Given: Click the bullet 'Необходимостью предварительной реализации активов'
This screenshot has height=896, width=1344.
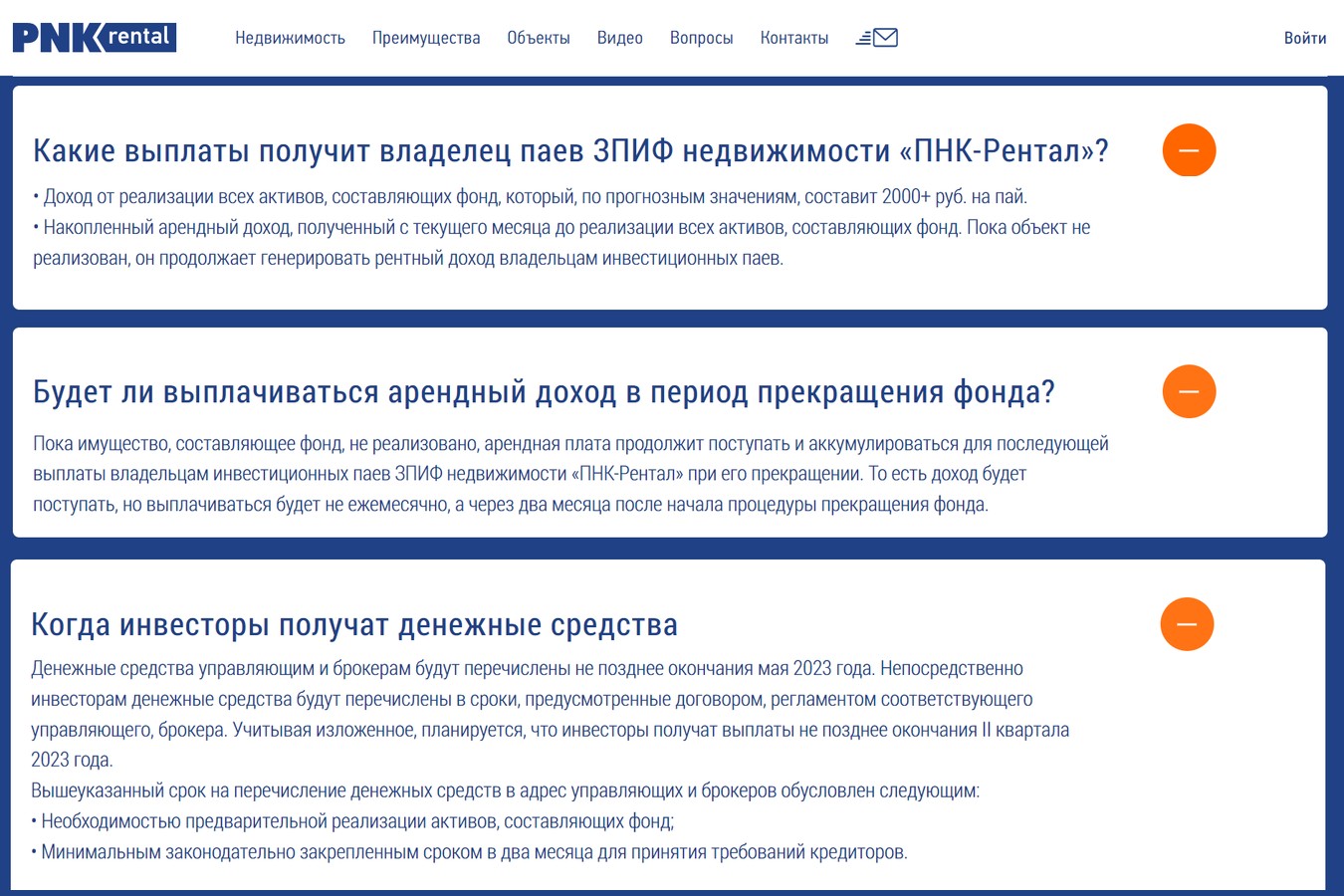Looking at the screenshot, I should pos(352,822).
